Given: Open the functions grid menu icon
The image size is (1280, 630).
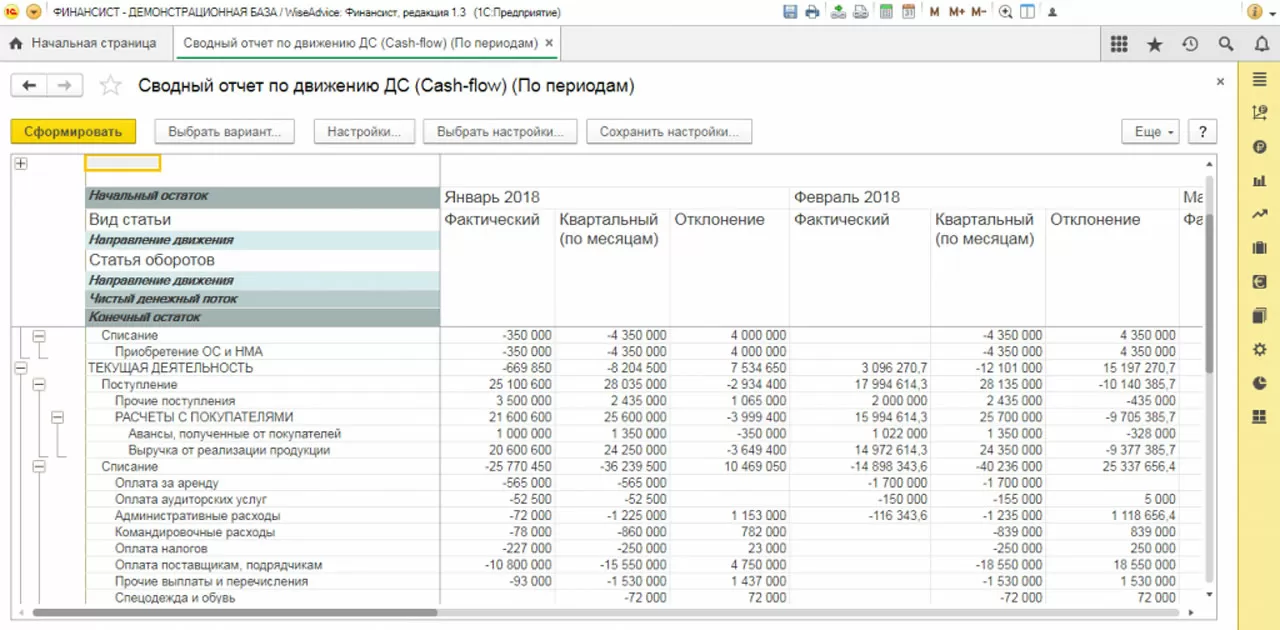Looking at the screenshot, I should pyautogui.click(x=1119, y=44).
